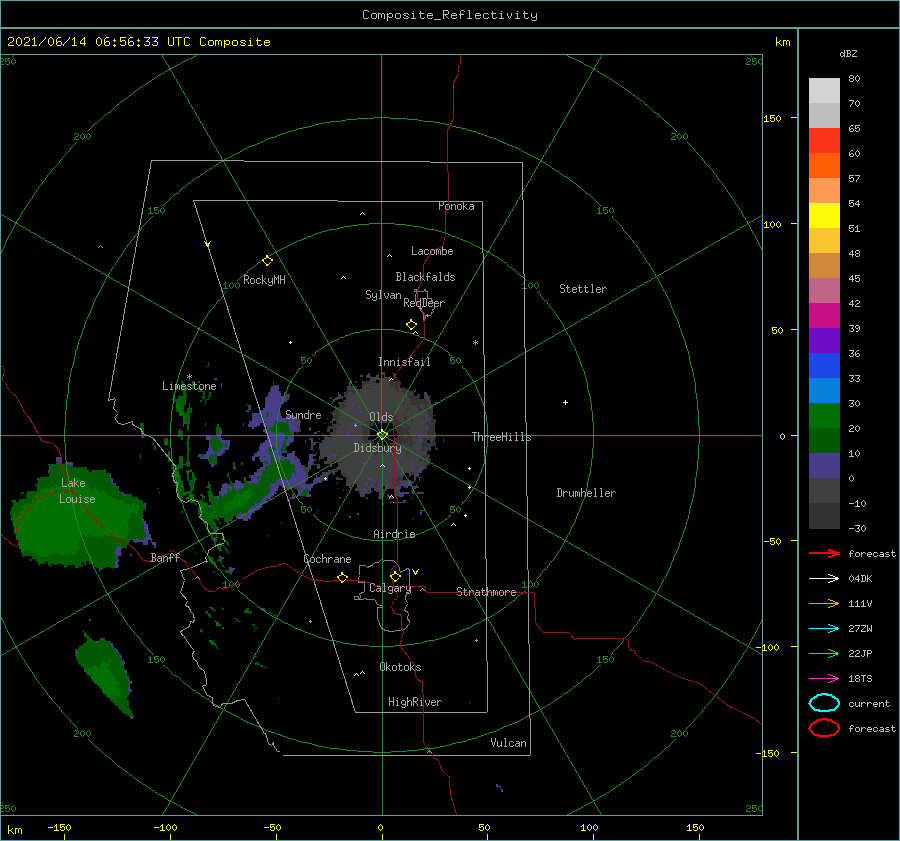Image resolution: width=900 pixels, height=841 pixels.
Task: Click the dBZ legend heading
Action: tap(848, 53)
